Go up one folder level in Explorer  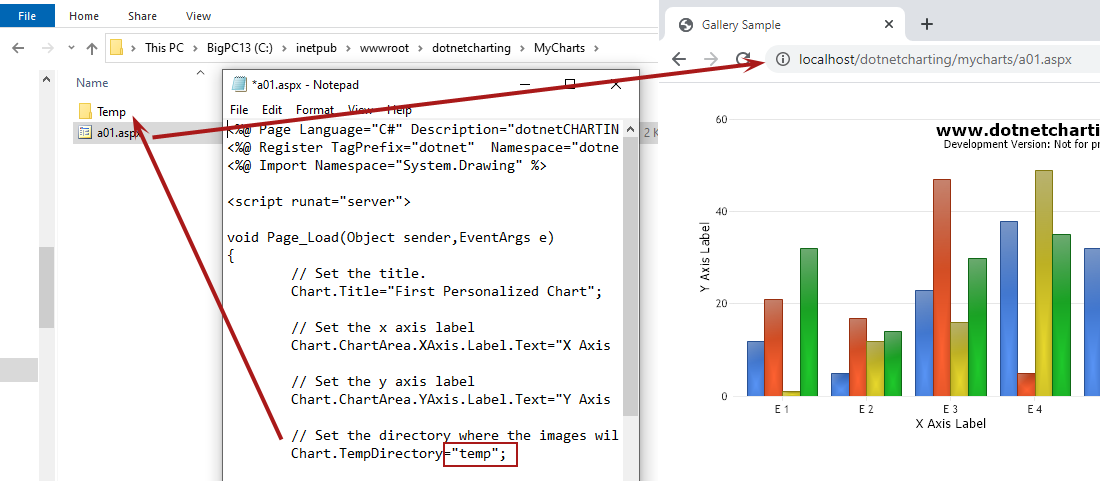tap(92, 48)
